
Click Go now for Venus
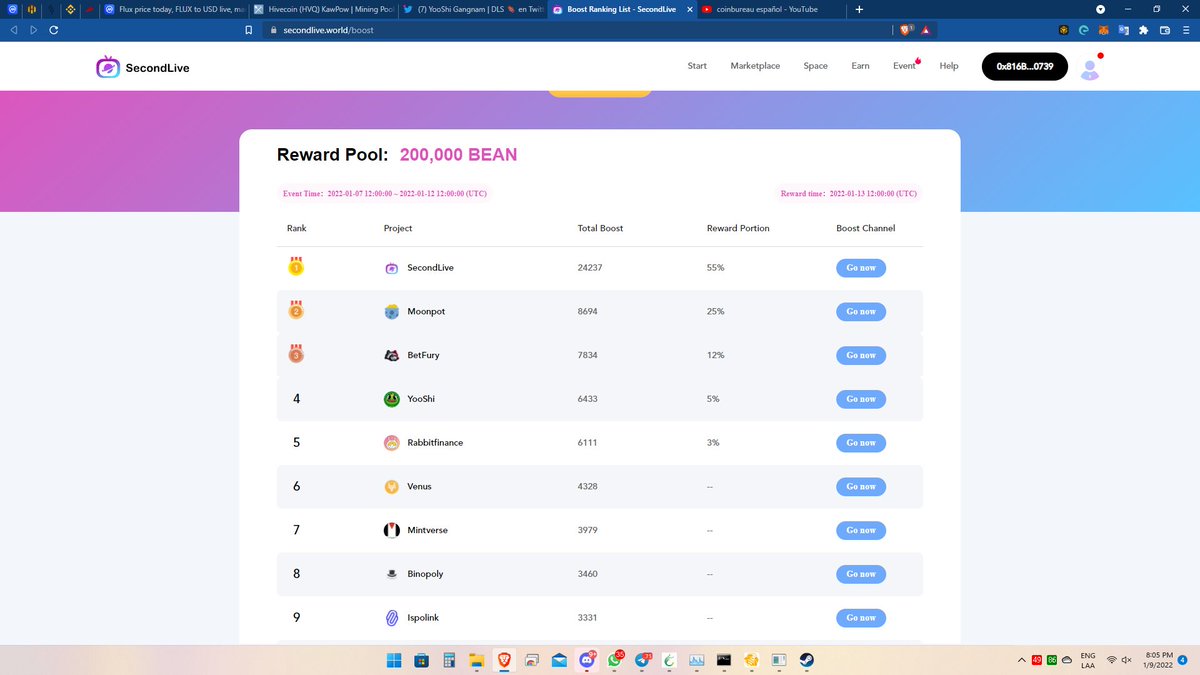pyautogui.click(x=861, y=486)
